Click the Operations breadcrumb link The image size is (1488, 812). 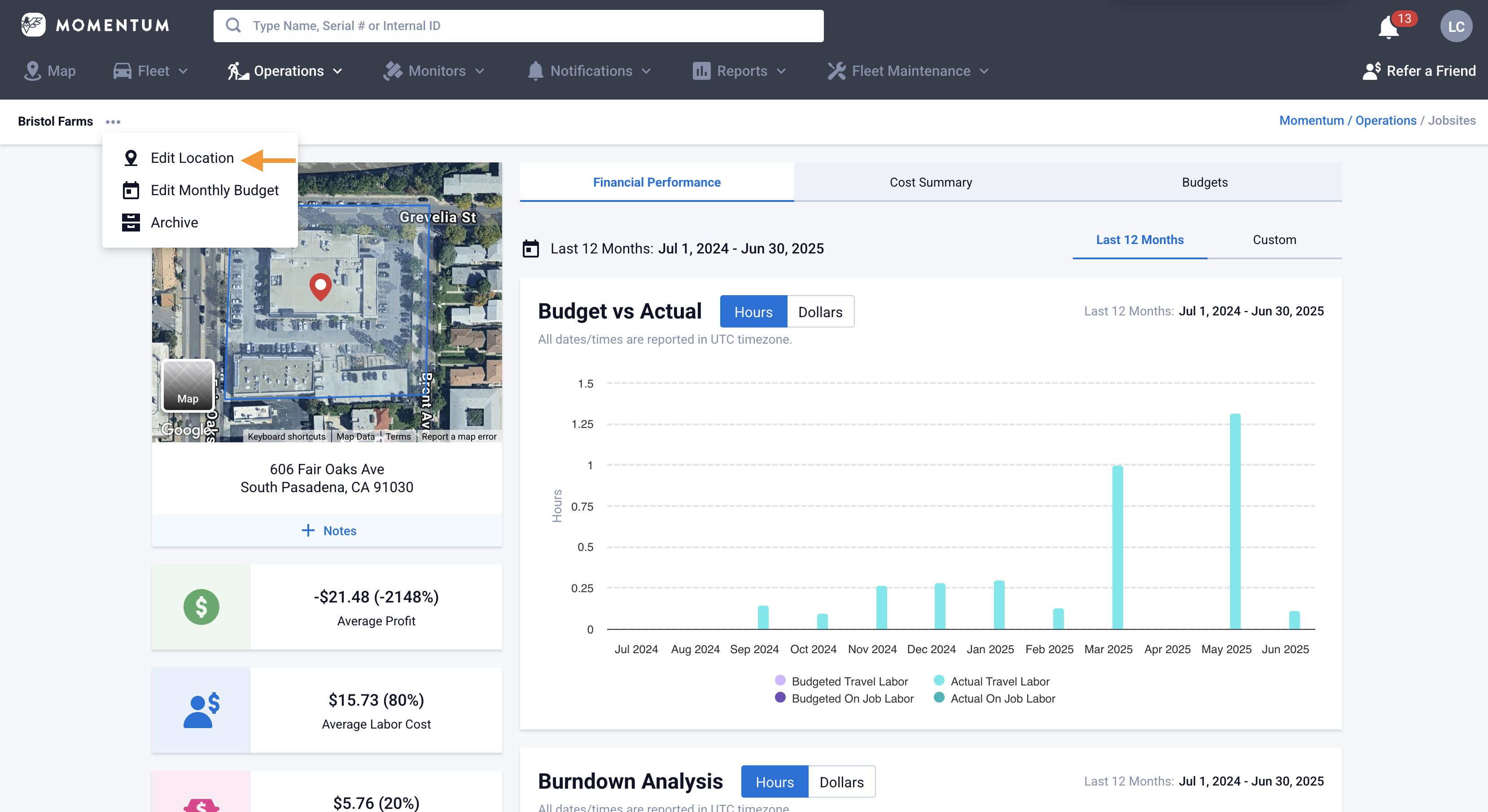click(1385, 121)
